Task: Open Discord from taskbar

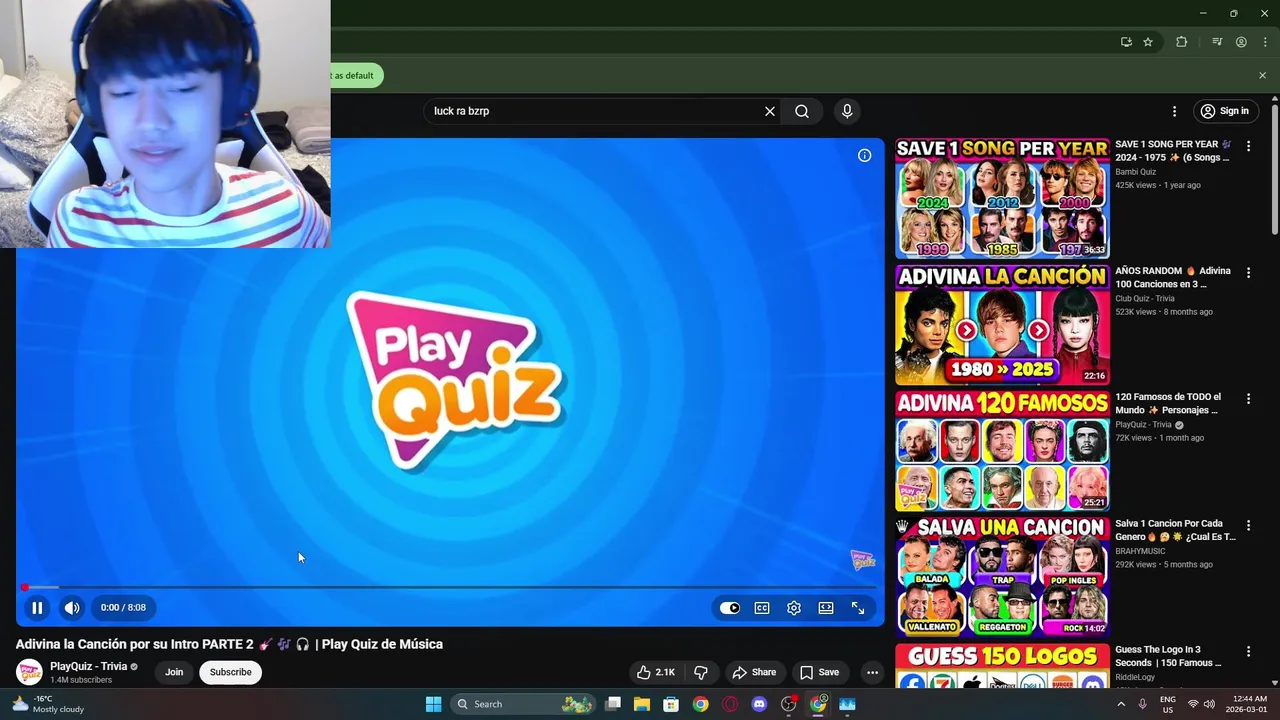Action: pos(759,704)
